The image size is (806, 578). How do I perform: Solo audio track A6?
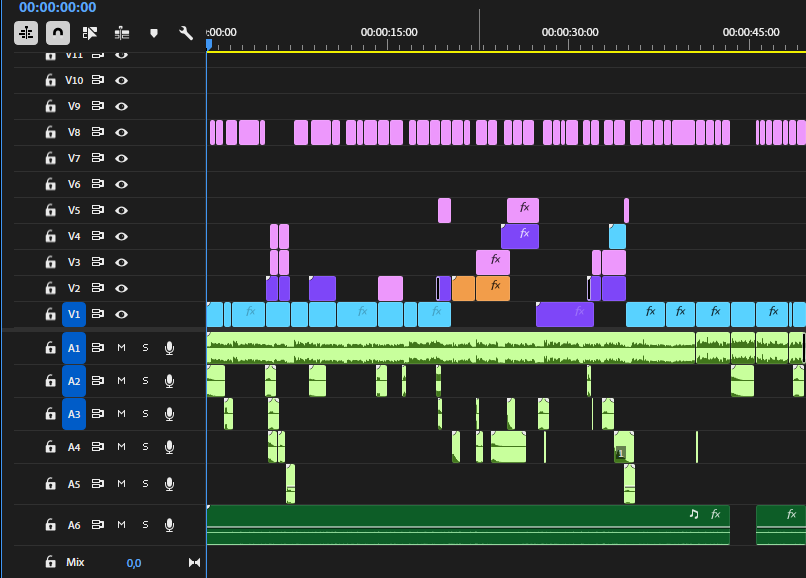145,525
